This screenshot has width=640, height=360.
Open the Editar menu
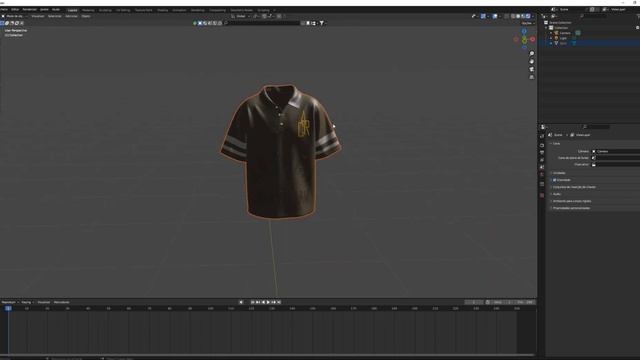15,9
